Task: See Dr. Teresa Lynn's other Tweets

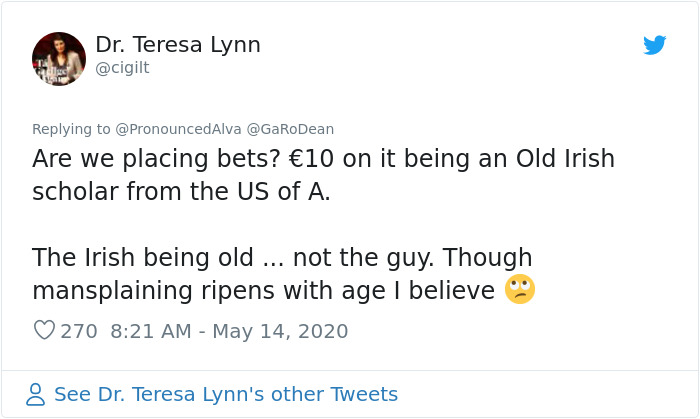Action: [x=225, y=394]
